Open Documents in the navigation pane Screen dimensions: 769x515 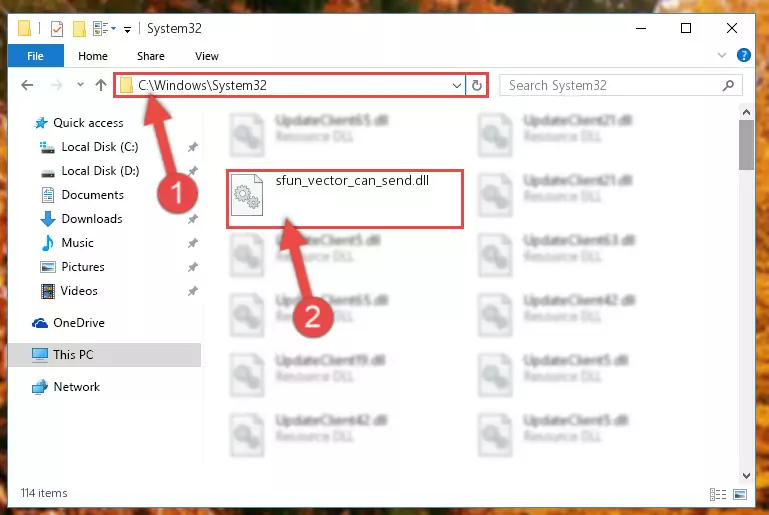[93, 195]
